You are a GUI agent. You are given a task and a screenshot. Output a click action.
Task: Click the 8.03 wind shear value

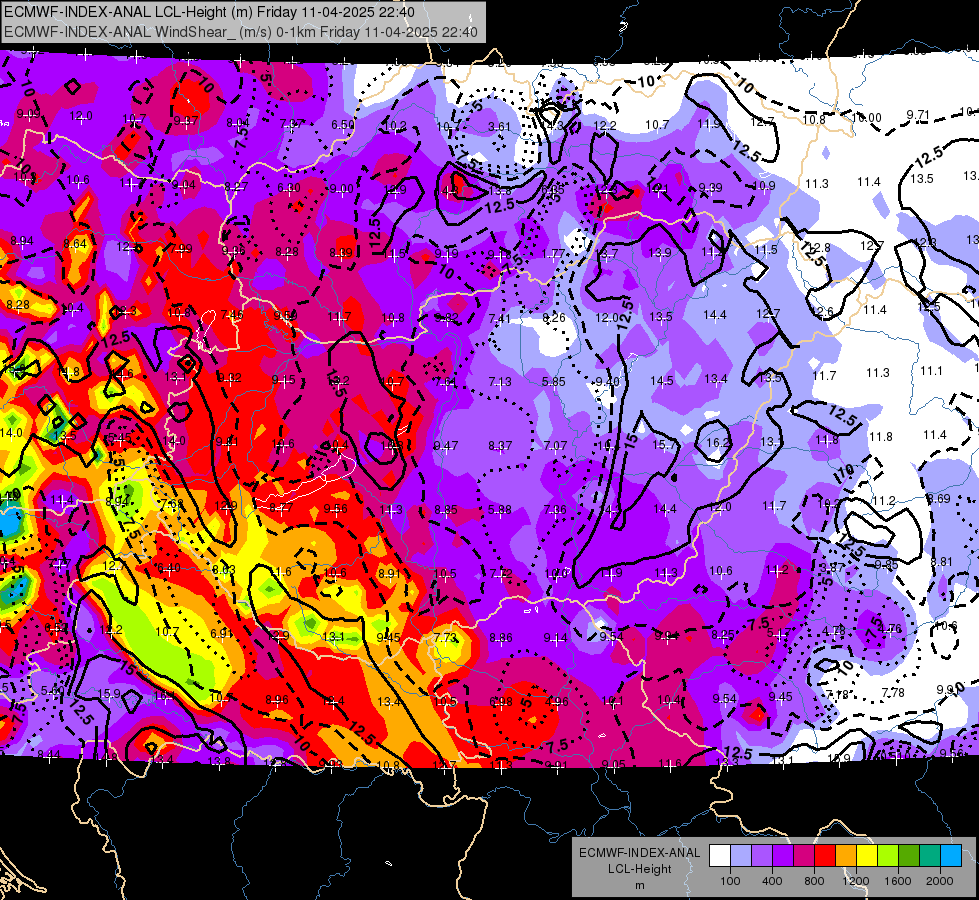click(x=224, y=569)
